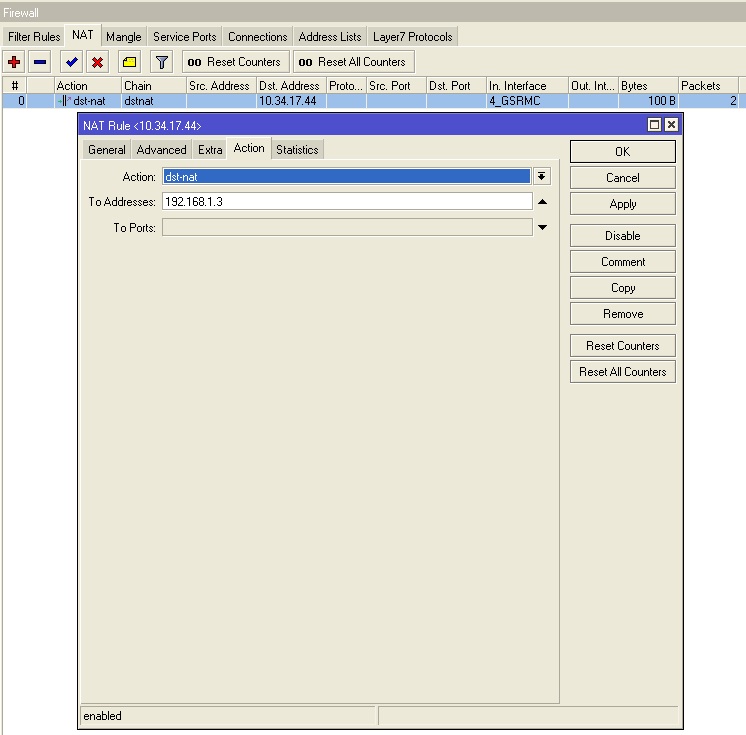Screen dimensions: 746x735
Task: Sort by Bytes column header
Action: pos(648,86)
